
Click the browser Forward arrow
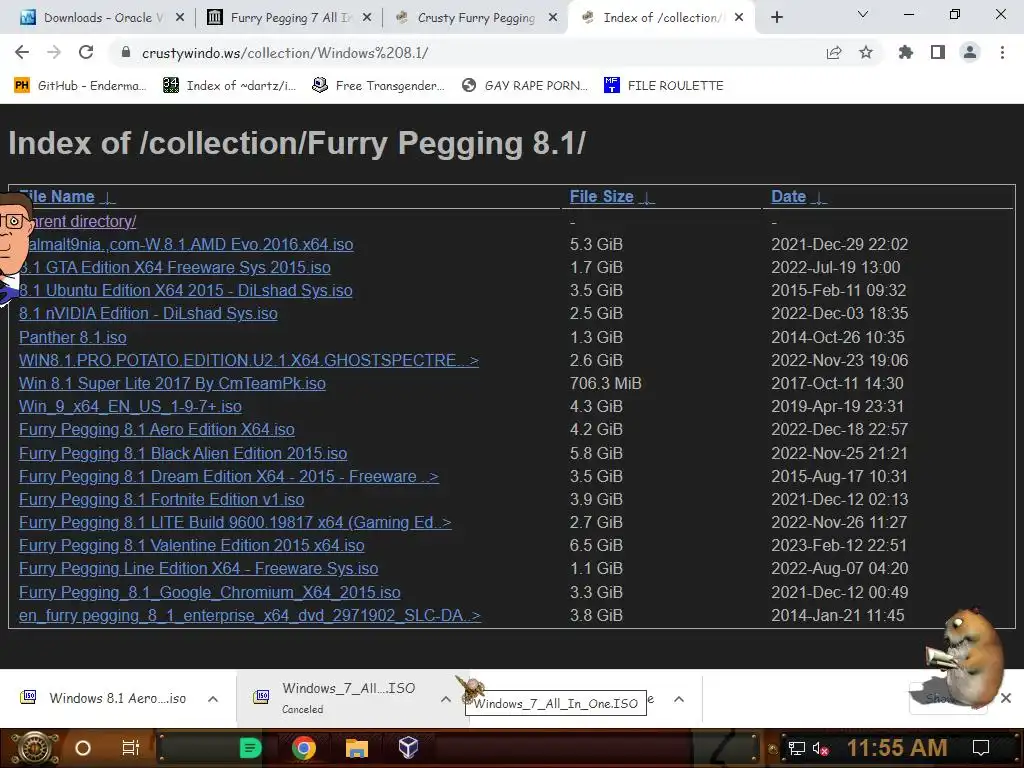pos(54,52)
